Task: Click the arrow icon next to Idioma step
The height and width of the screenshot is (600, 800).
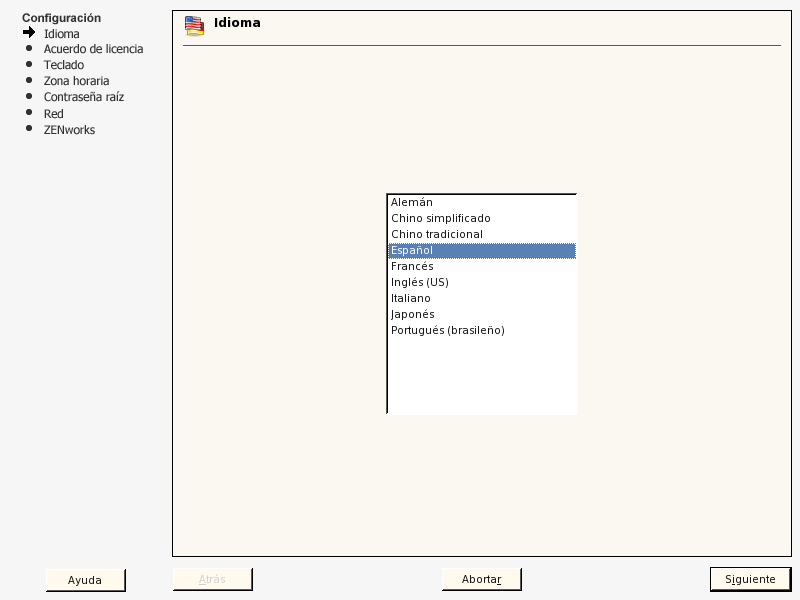Action: point(29,33)
